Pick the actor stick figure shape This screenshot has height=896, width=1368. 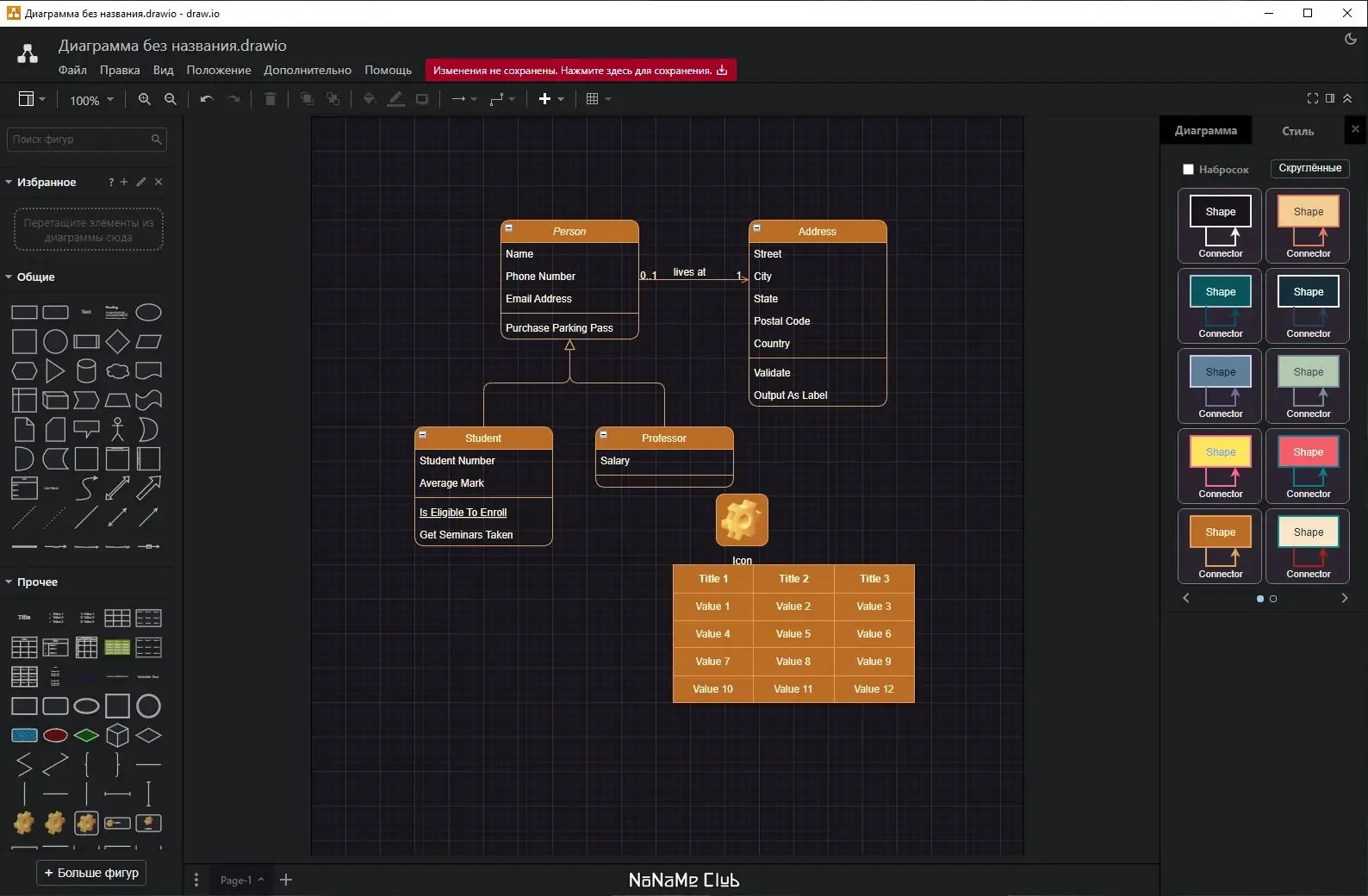tap(117, 429)
